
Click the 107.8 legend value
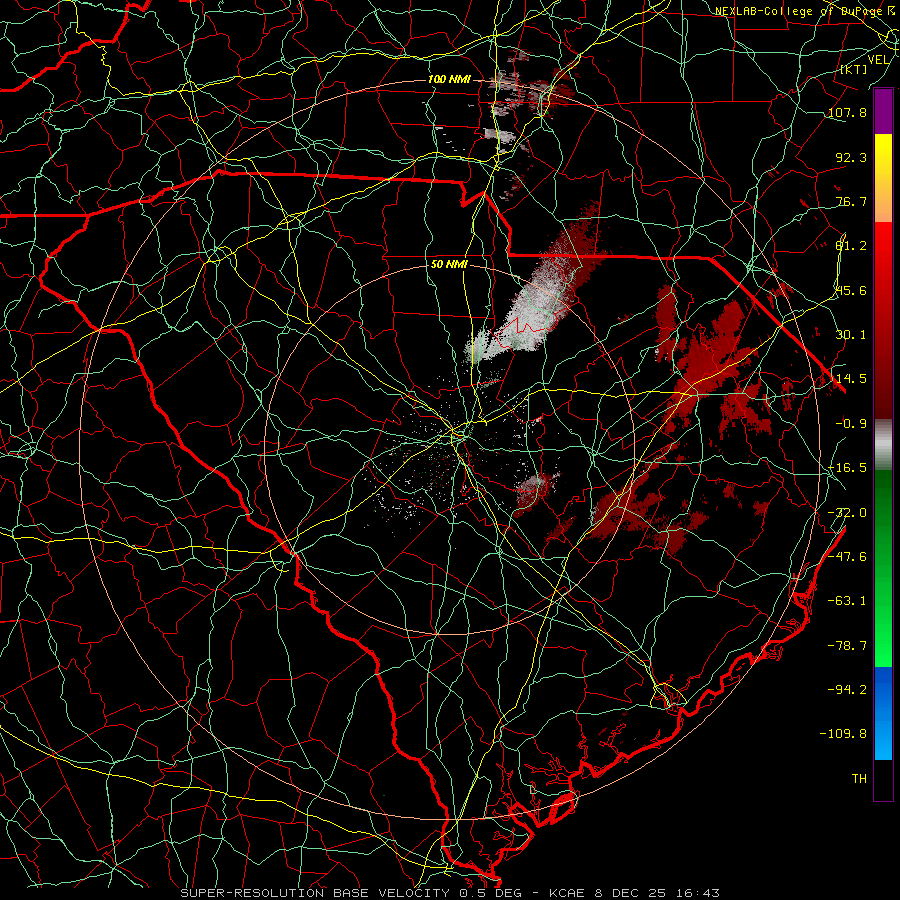click(x=847, y=112)
